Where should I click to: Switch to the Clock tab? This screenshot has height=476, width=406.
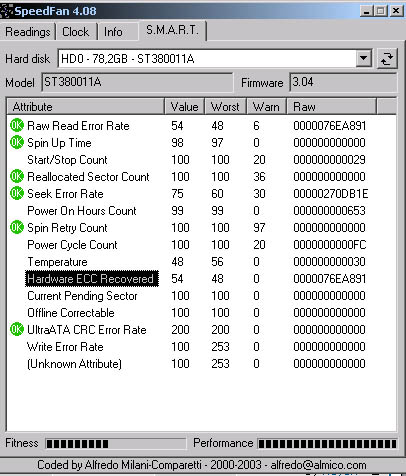point(76,32)
